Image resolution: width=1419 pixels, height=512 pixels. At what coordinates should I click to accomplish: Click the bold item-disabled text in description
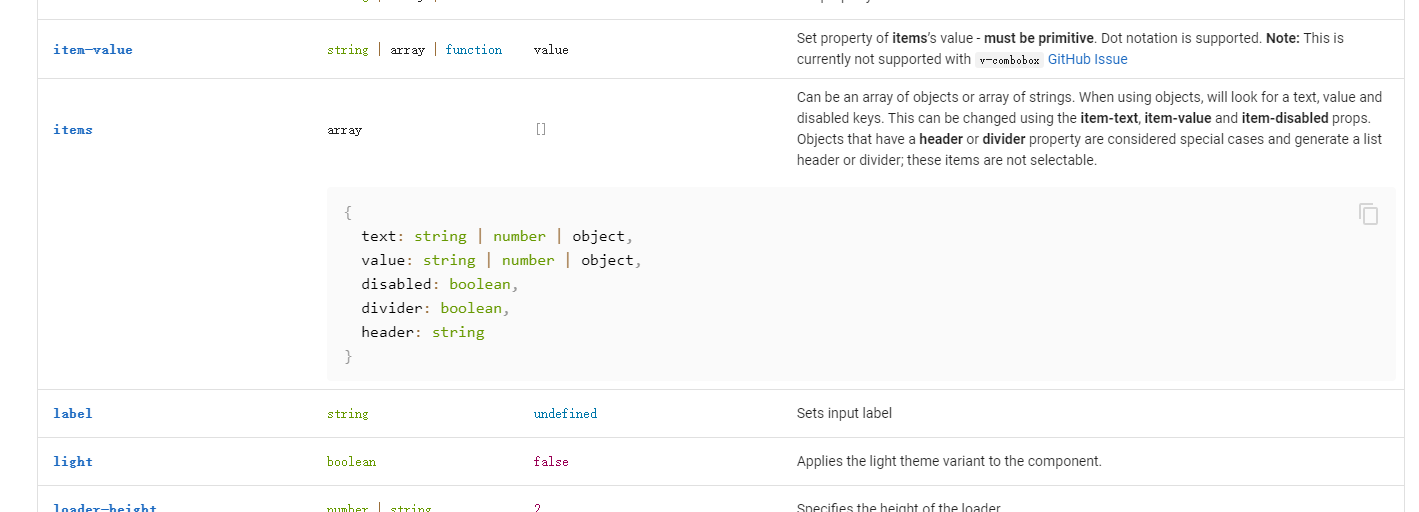1284,118
